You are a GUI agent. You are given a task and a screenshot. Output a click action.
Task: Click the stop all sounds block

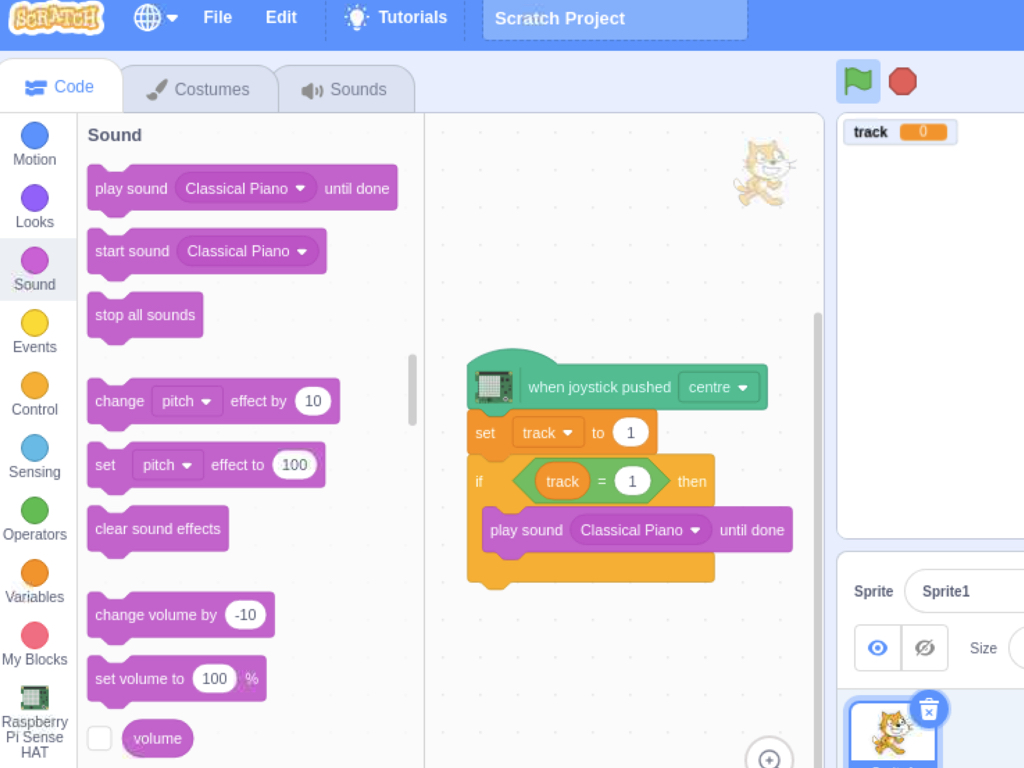click(145, 316)
